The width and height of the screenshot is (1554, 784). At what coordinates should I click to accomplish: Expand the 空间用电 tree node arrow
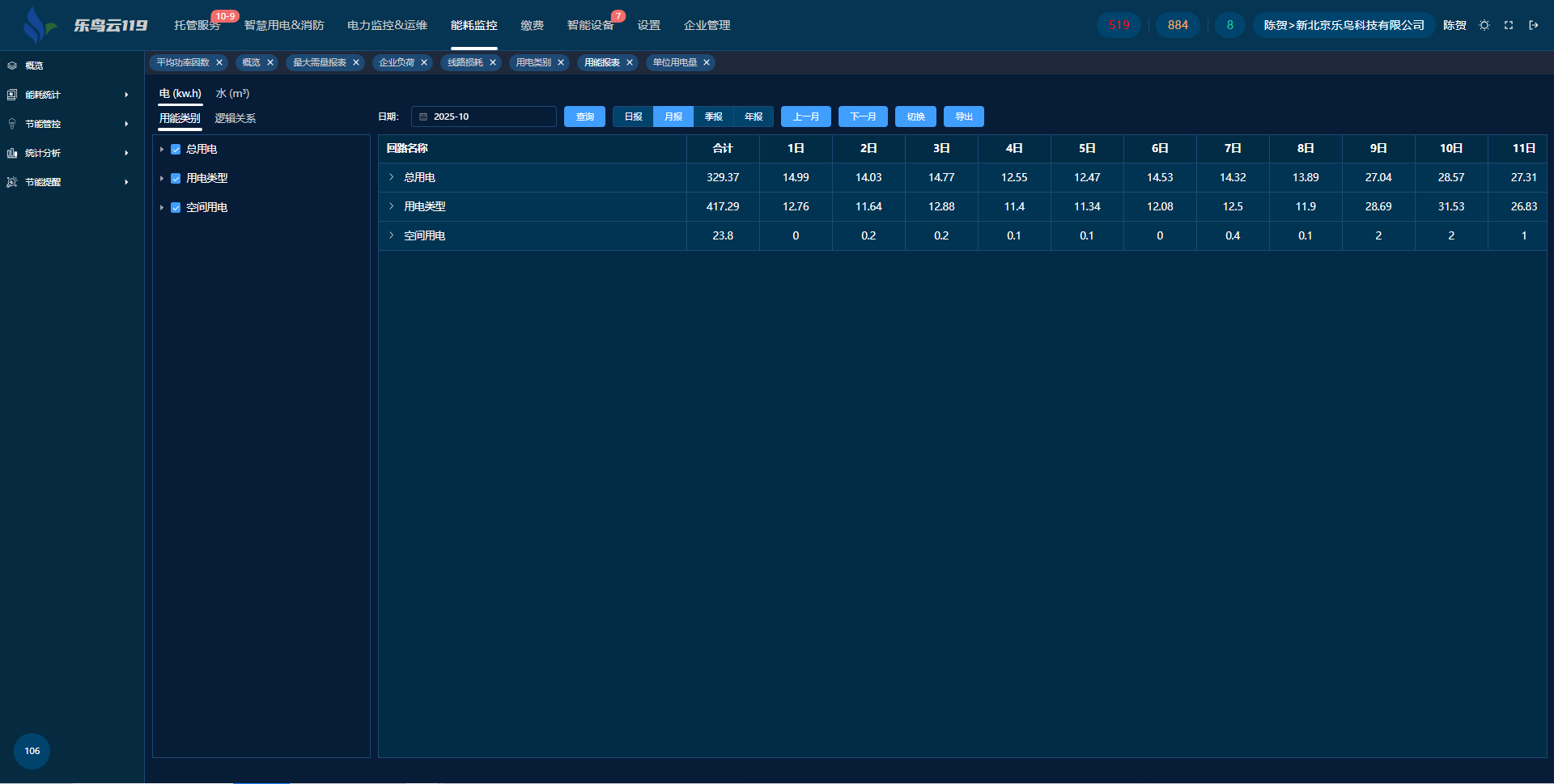click(x=162, y=208)
